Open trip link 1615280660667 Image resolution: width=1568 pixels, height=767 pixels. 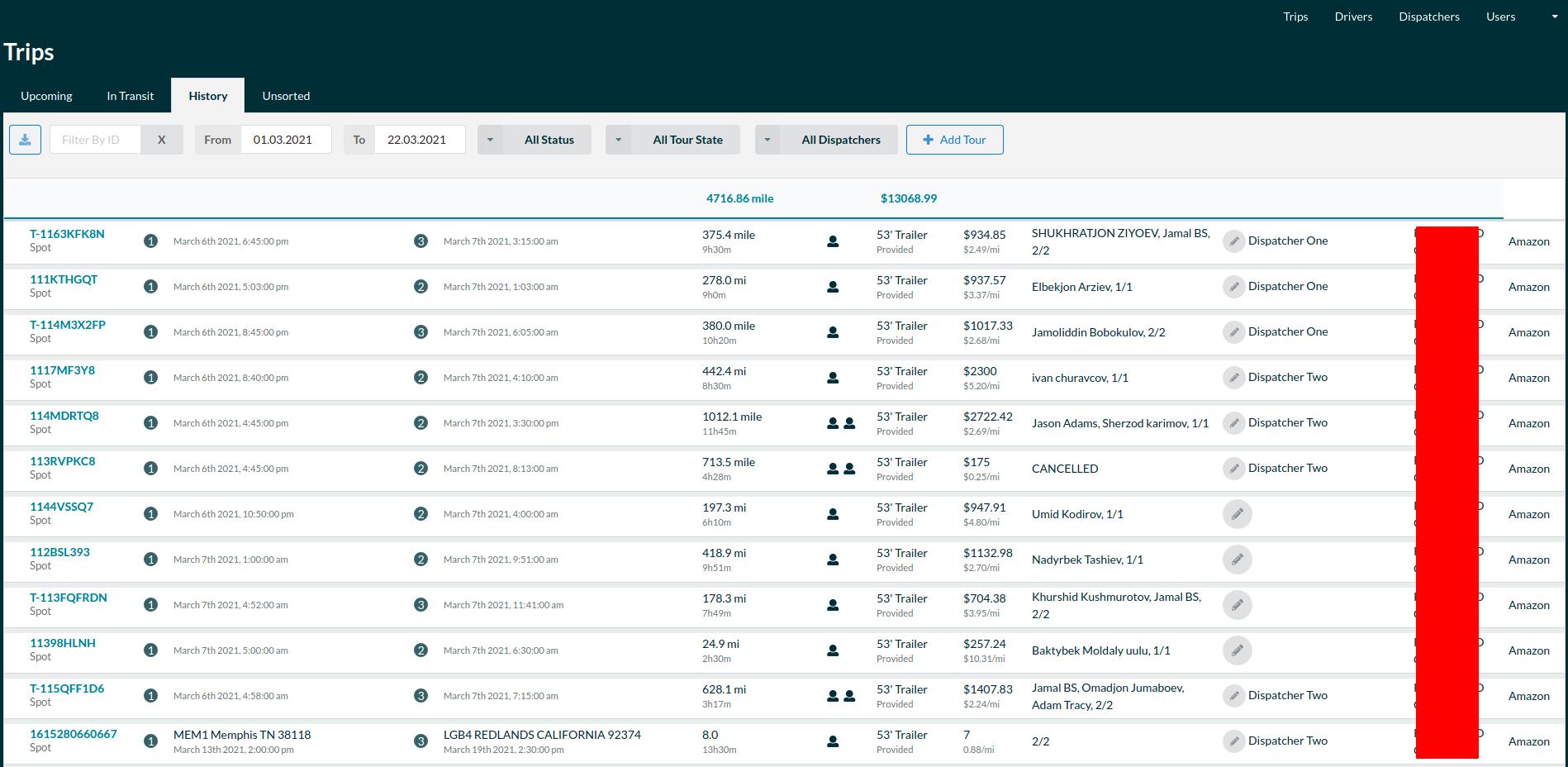pyautogui.click(x=74, y=734)
